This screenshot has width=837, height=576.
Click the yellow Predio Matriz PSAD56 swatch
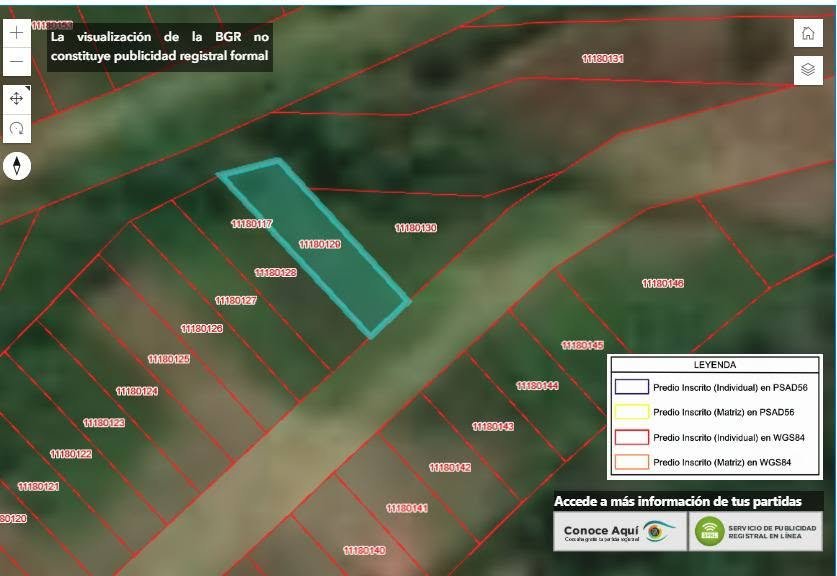(x=631, y=412)
